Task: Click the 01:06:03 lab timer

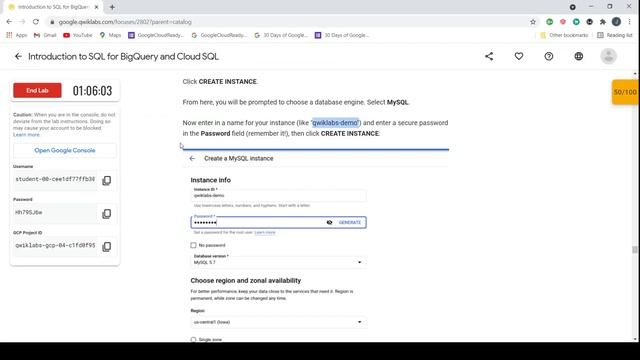Action: [x=92, y=91]
